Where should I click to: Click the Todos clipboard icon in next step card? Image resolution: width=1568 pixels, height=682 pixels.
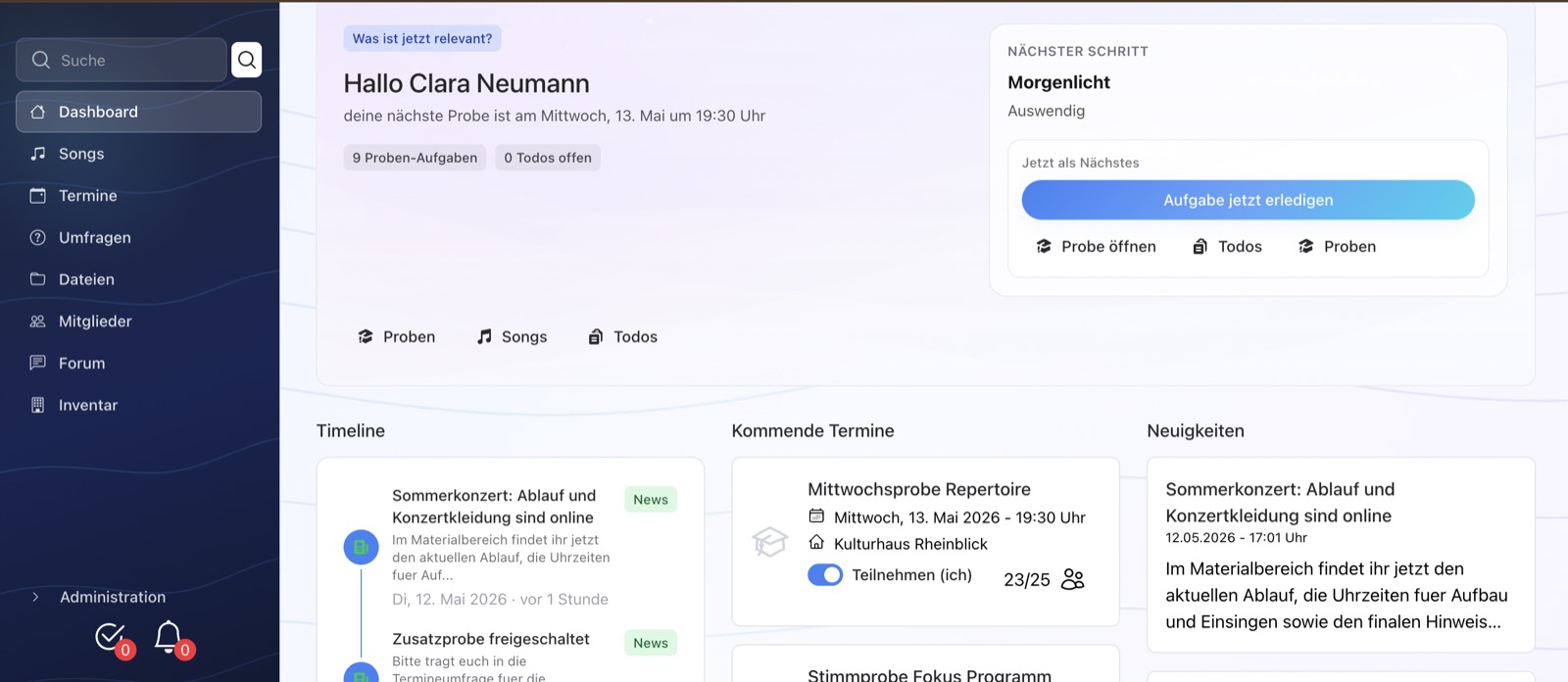click(x=1200, y=247)
